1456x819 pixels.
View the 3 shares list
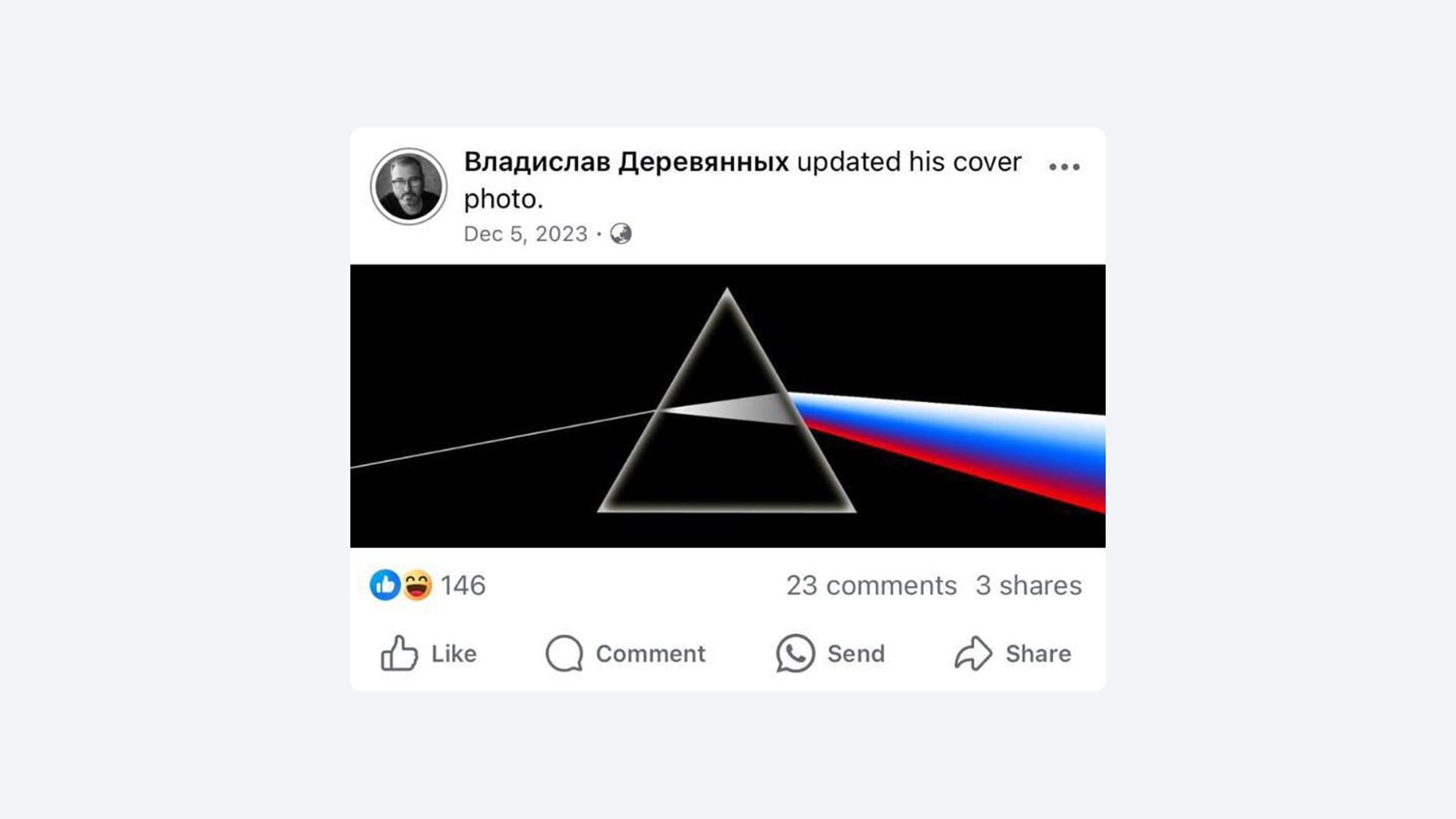(1029, 585)
